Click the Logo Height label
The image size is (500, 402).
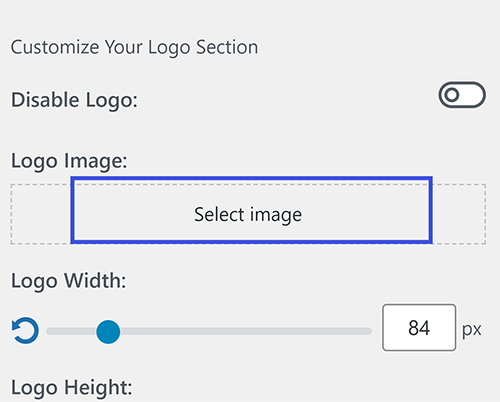72,388
